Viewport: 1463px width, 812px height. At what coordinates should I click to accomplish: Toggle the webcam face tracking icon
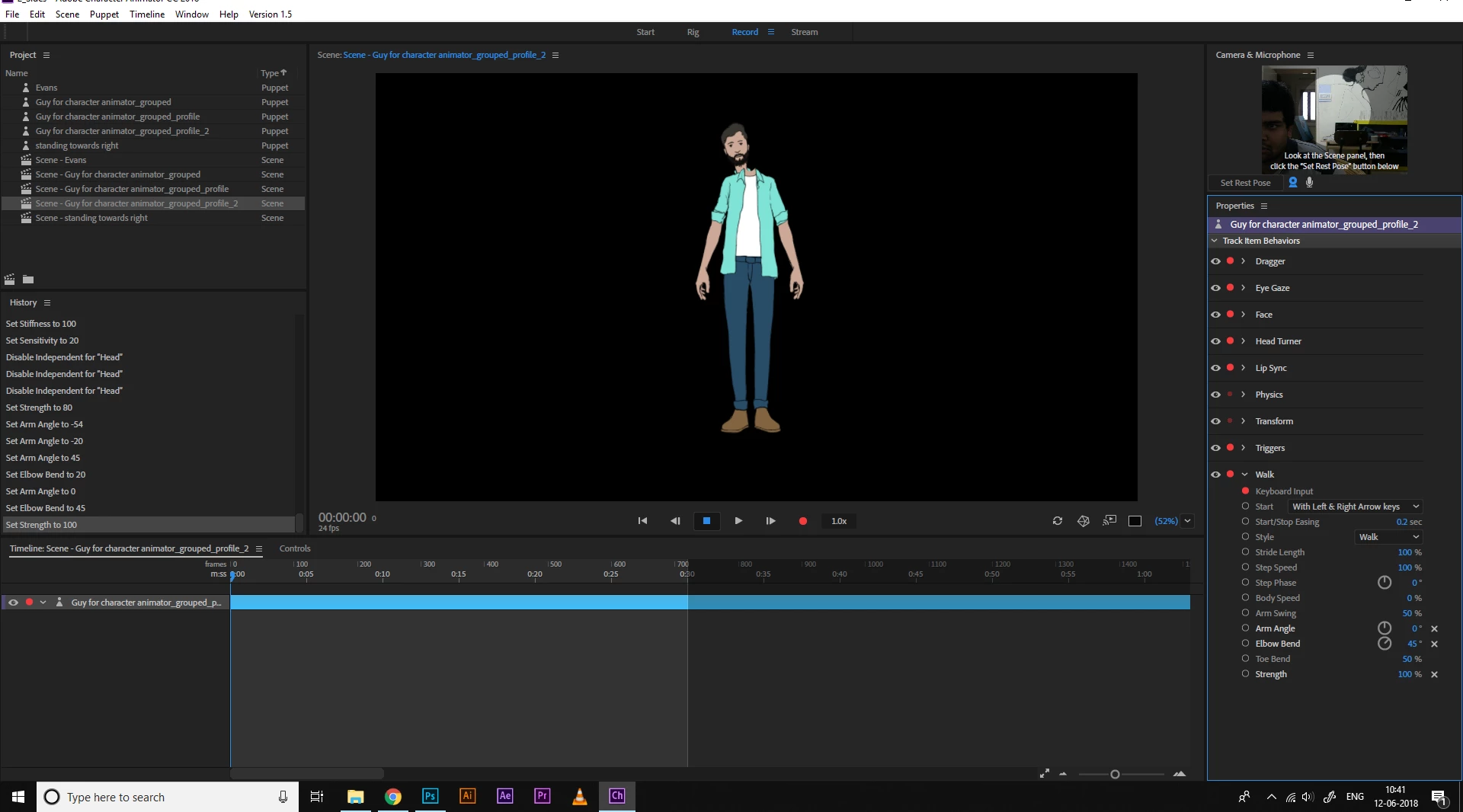(x=1292, y=183)
